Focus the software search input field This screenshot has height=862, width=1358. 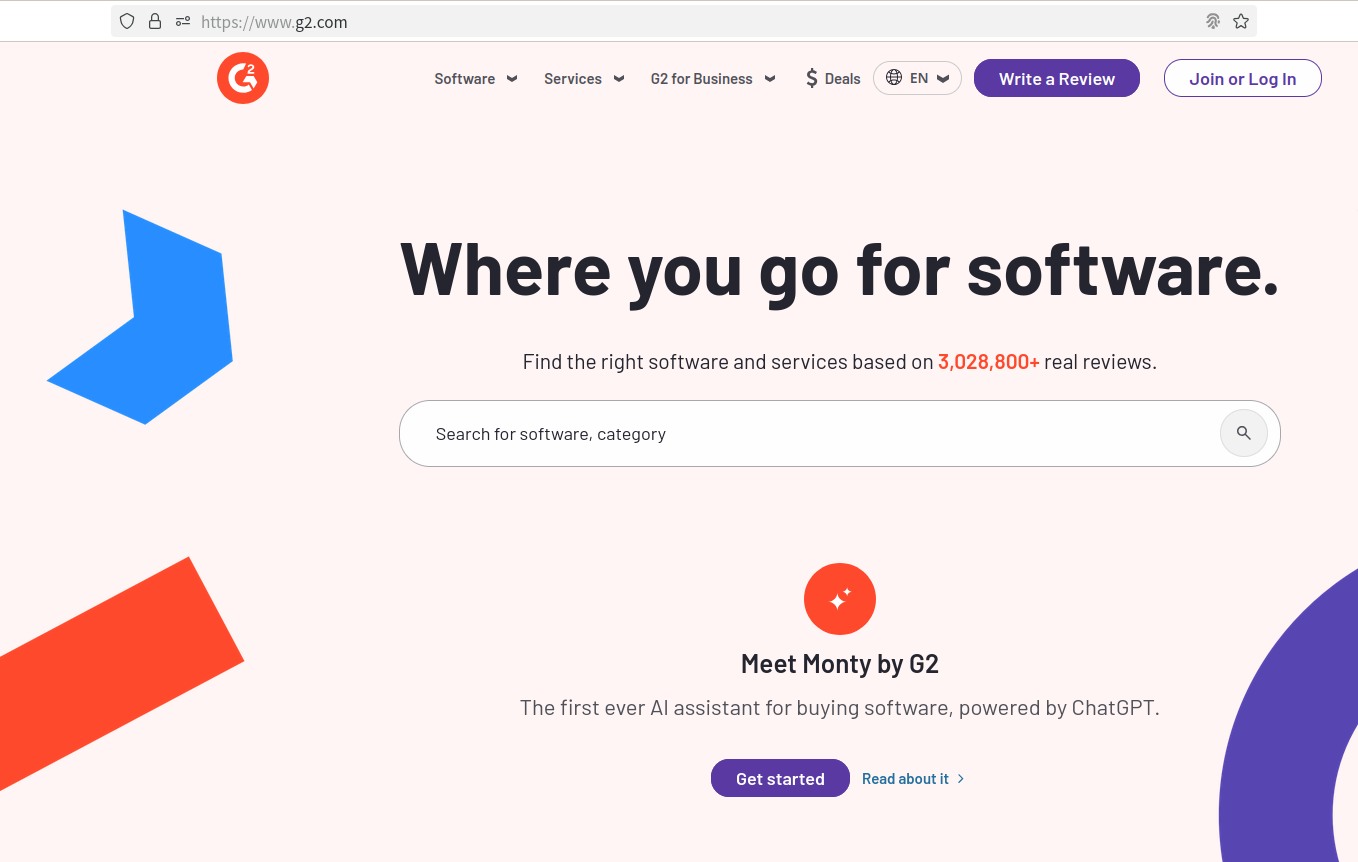pos(800,434)
